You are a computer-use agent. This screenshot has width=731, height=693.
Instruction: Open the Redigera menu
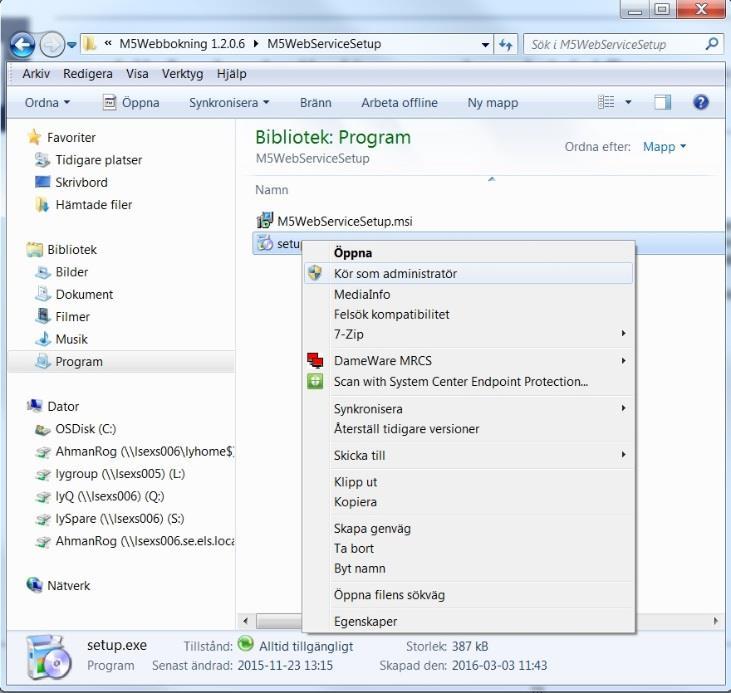pos(88,74)
